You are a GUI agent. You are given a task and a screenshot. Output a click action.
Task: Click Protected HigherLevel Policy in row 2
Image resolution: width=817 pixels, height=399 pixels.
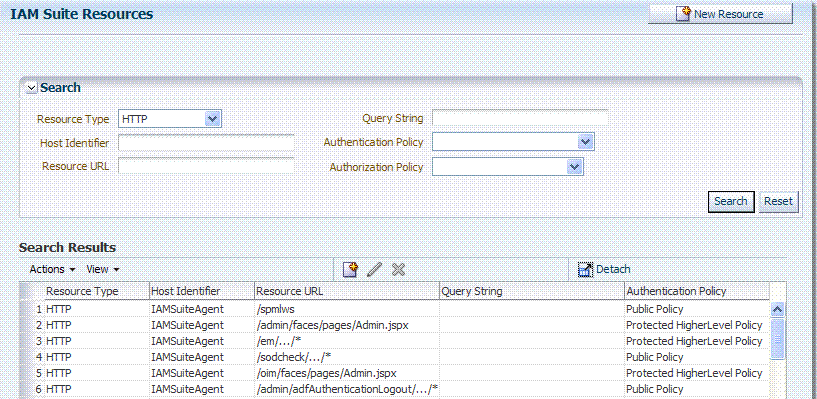pos(694,326)
